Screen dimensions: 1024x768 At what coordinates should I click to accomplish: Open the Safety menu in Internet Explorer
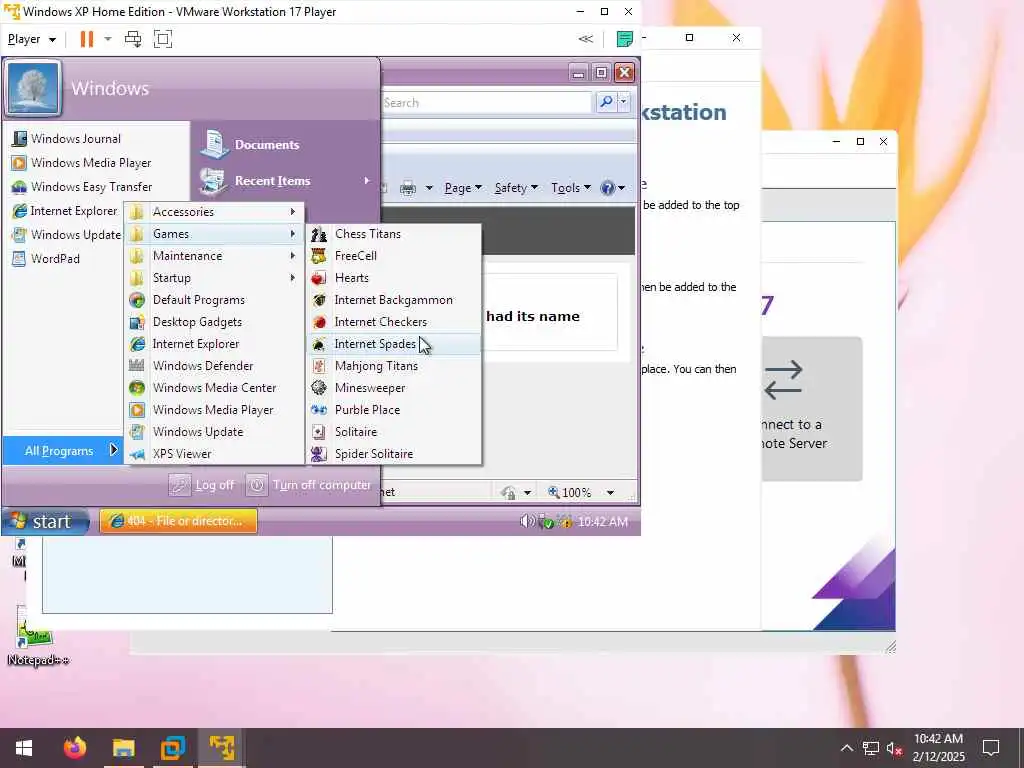tap(516, 188)
